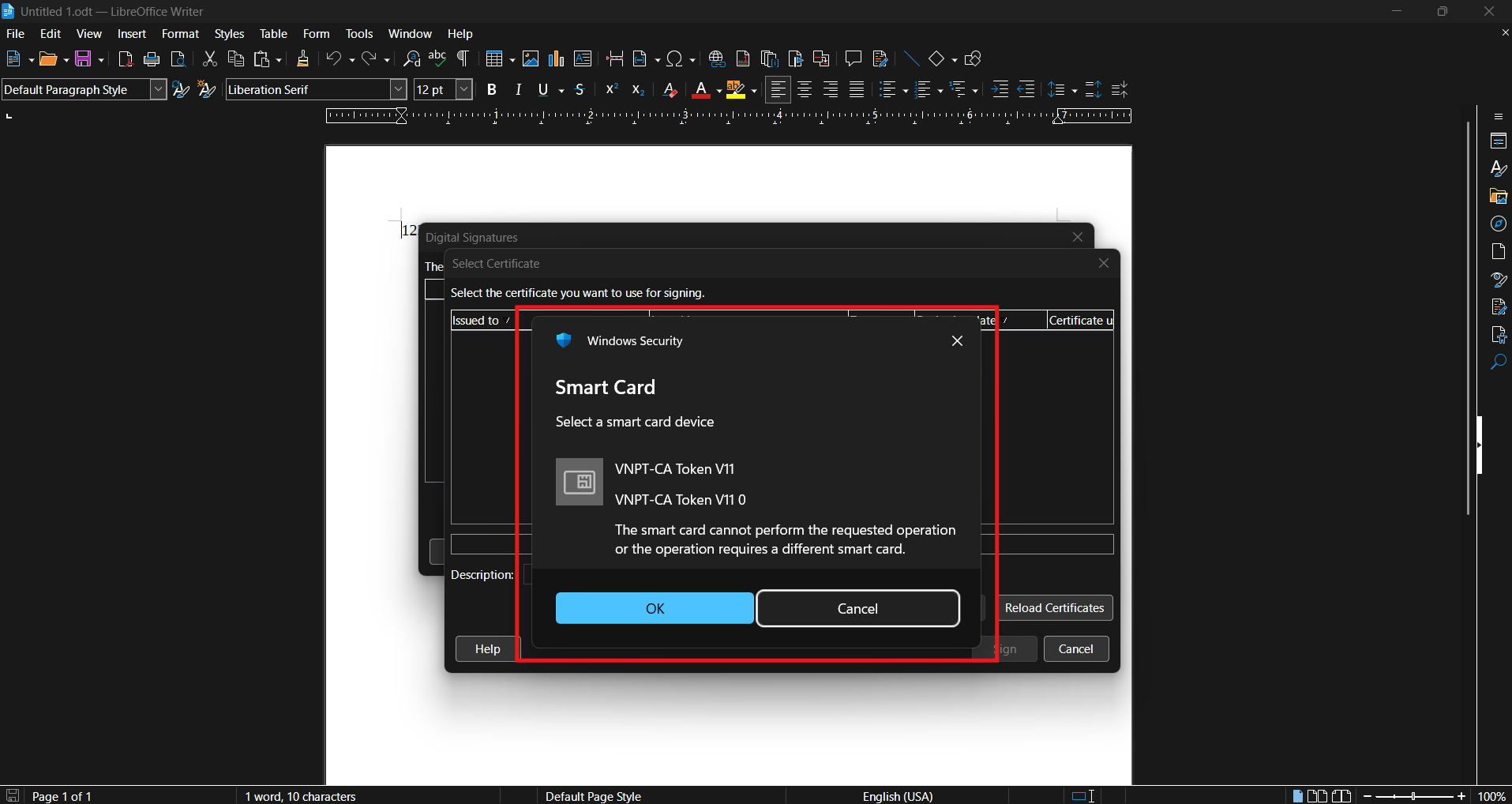Open Find and Replace icon

[x=412, y=59]
